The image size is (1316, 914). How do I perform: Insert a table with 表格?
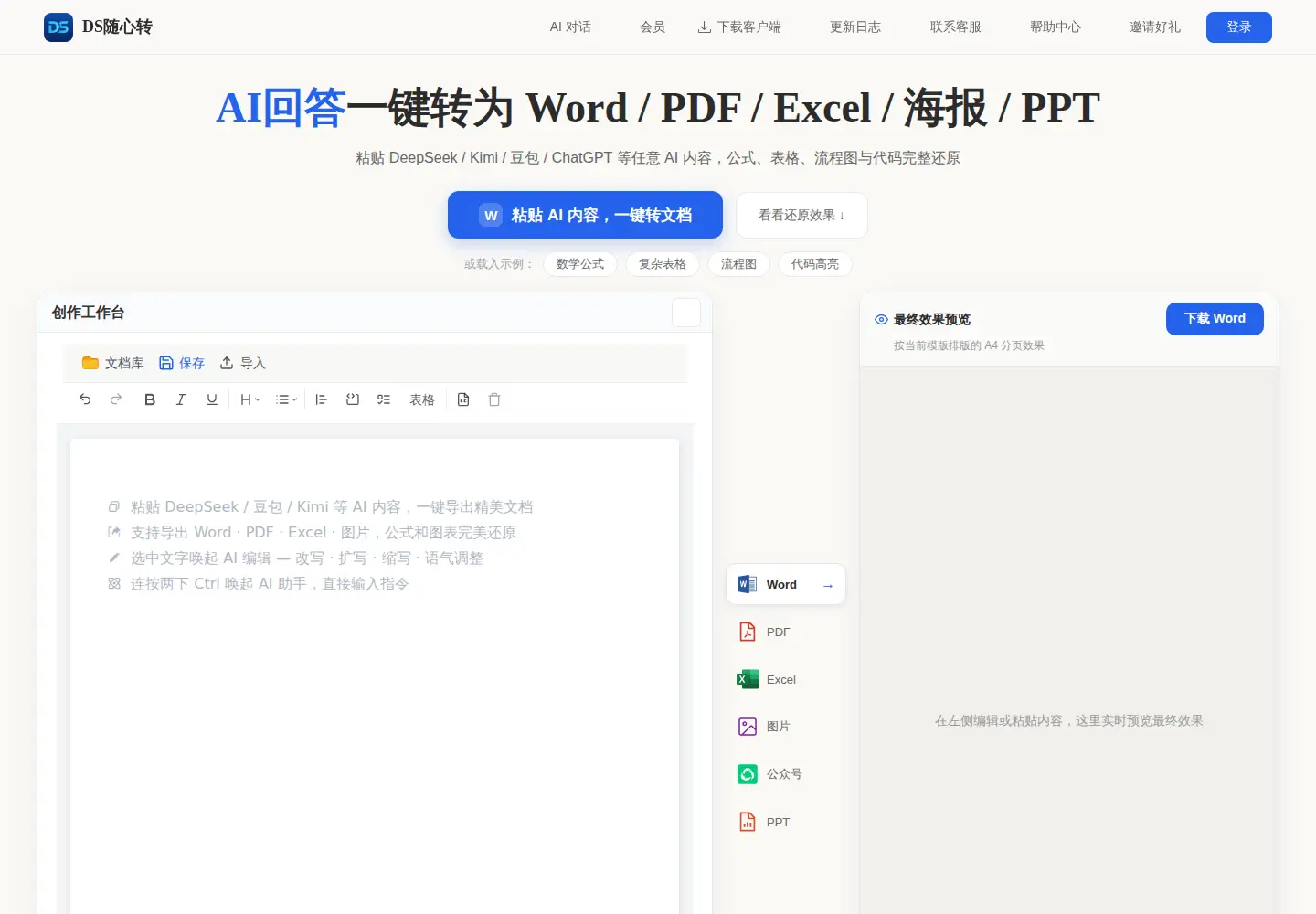(x=422, y=399)
